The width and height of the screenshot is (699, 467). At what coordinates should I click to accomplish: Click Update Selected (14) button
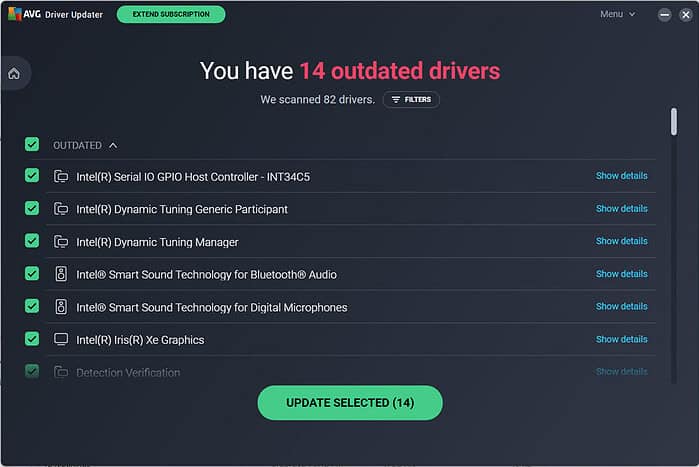[x=350, y=403]
